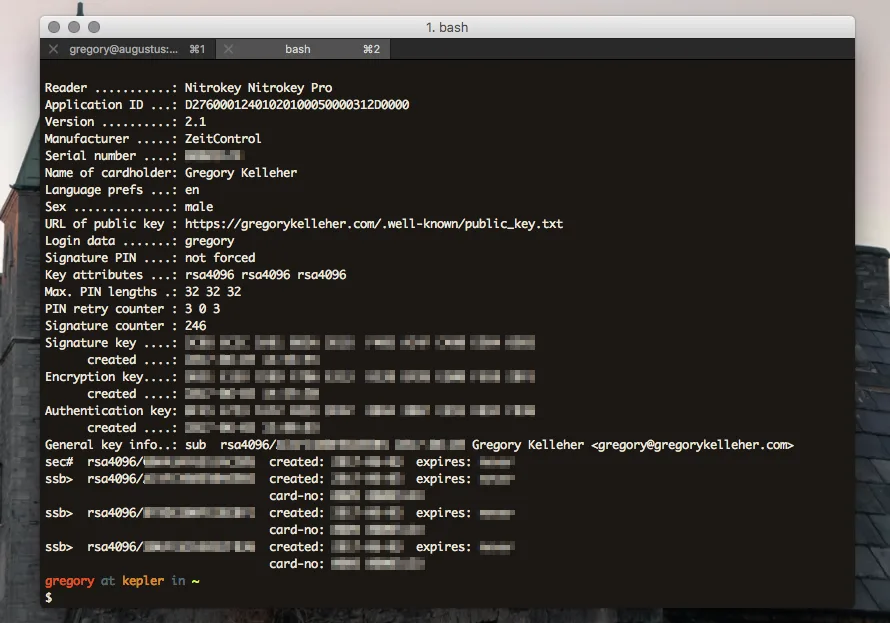Click the Signature counter value 246
This screenshot has height=623, width=890.
pos(197,325)
